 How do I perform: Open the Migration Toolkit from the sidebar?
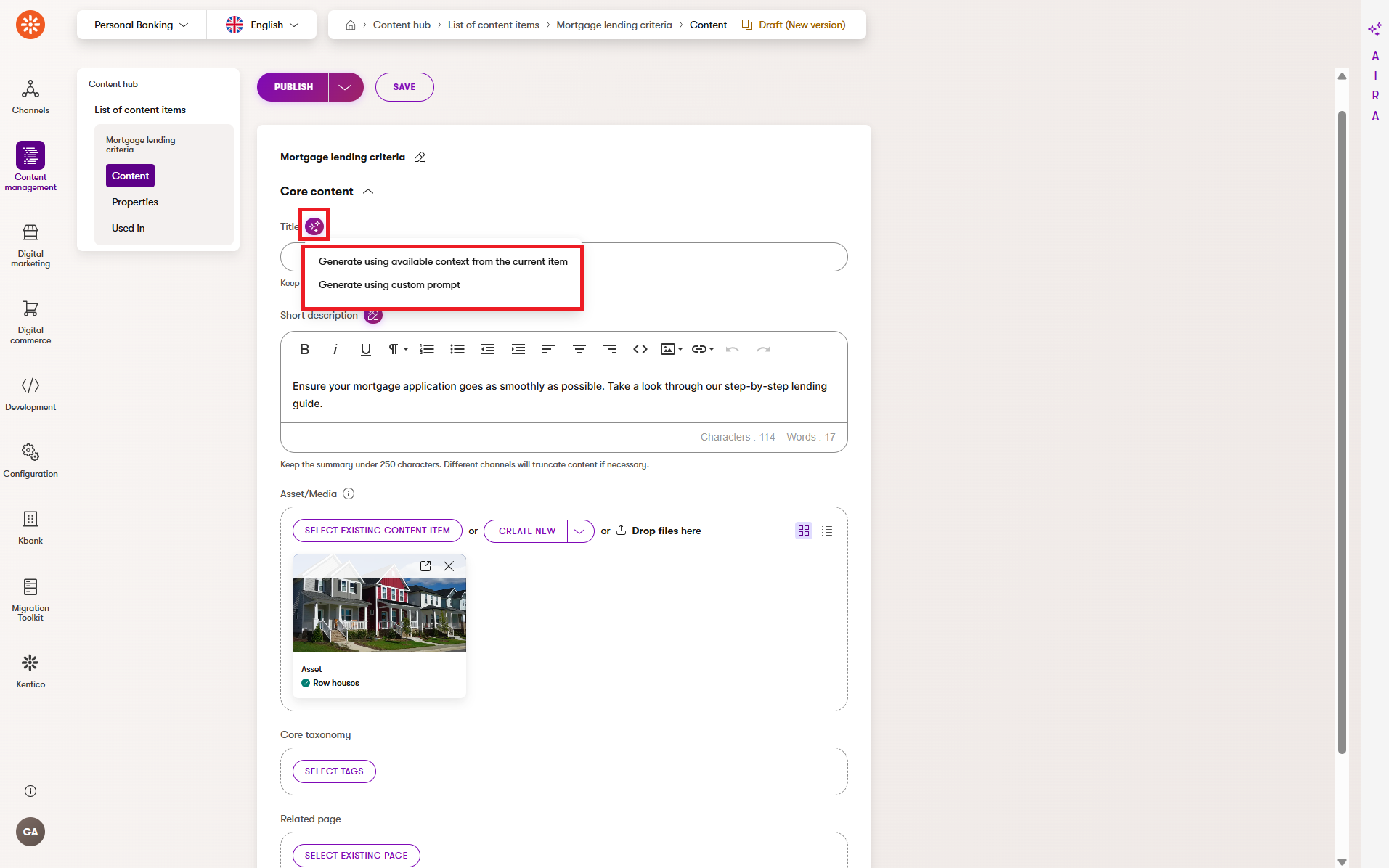coord(30,598)
